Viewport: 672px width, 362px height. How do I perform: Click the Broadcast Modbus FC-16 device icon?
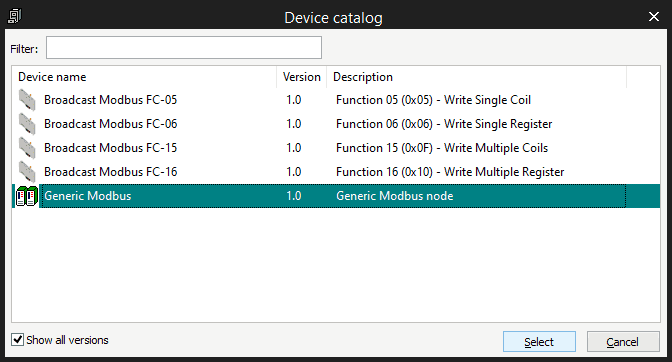click(27, 172)
